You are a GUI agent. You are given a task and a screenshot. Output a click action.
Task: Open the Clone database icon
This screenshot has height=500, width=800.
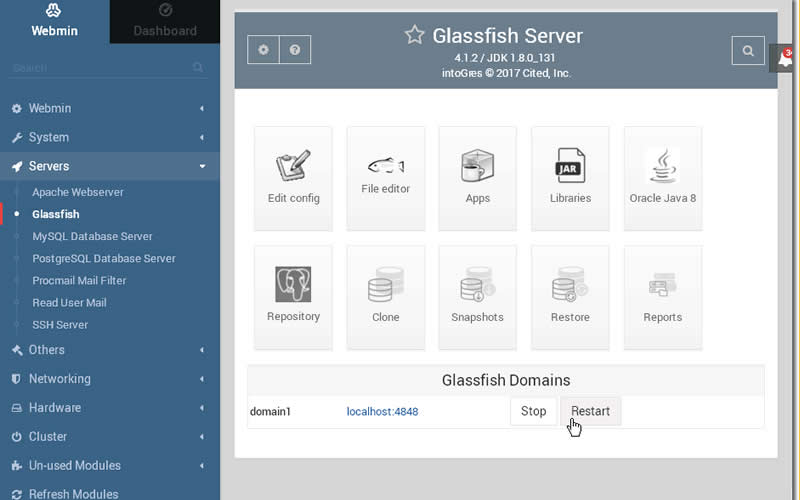point(386,297)
